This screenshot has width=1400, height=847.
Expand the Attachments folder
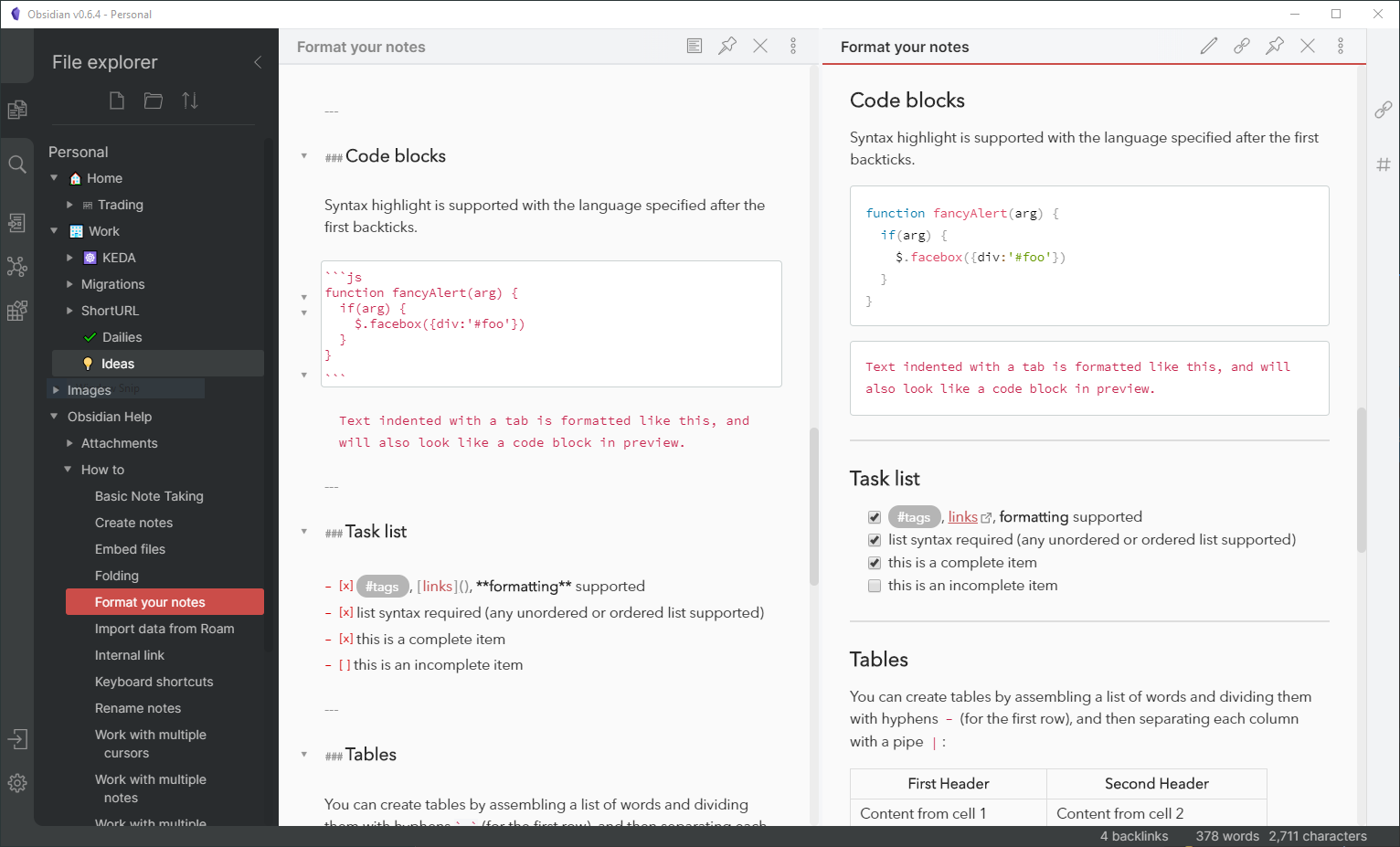(69, 443)
